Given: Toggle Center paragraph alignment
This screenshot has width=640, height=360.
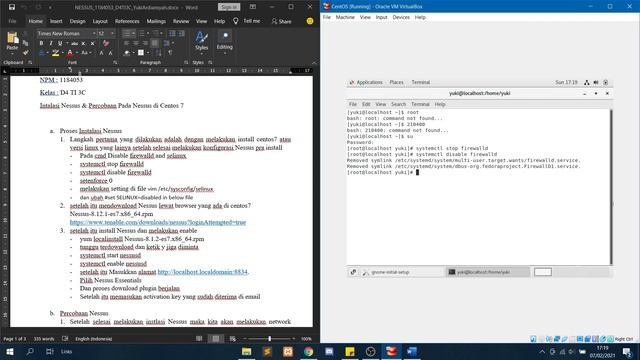Looking at the screenshot, I should coord(136,43).
